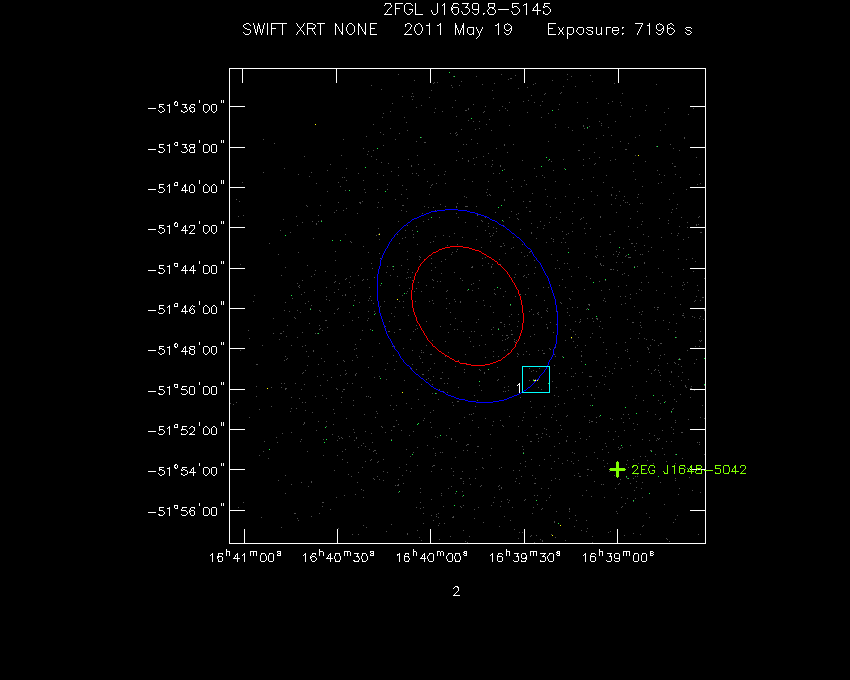Screen dimensions: 850x680
Task: Click the declination label -51°46'00"
Action: 186,309
